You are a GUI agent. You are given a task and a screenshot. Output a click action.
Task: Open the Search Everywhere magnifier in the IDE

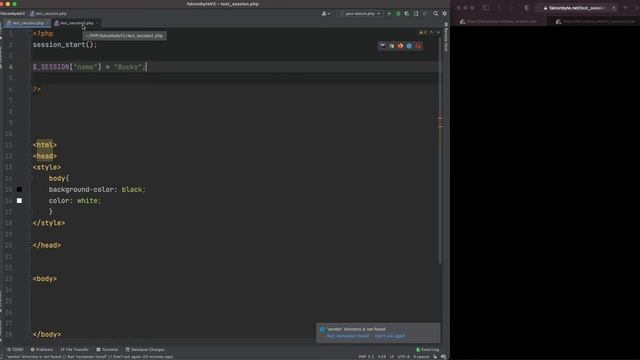pos(436,13)
